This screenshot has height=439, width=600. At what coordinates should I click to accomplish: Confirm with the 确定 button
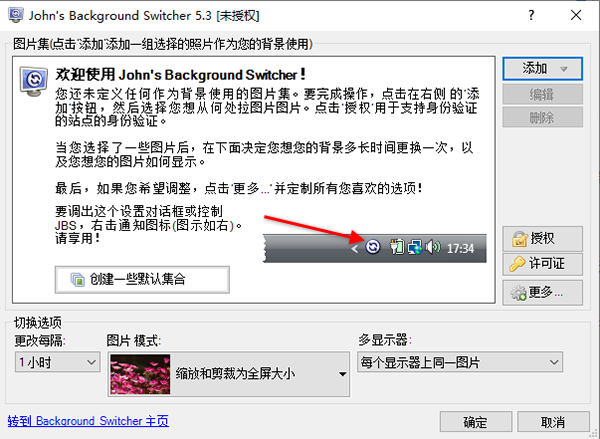click(x=476, y=422)
